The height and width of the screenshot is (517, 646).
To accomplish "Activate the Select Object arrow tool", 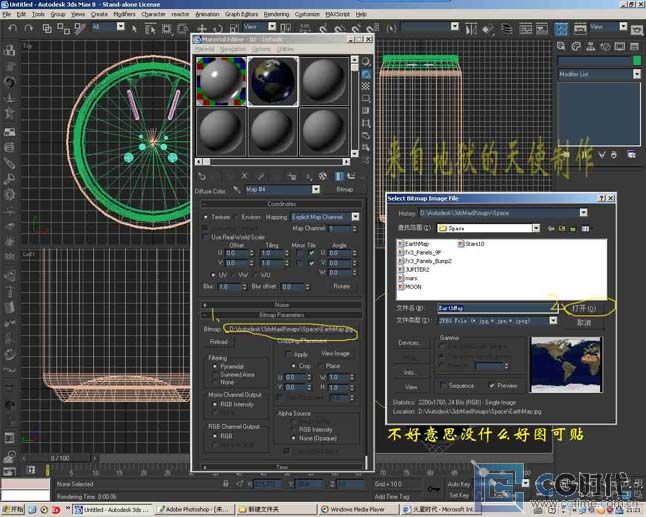I will pos(134,28).
